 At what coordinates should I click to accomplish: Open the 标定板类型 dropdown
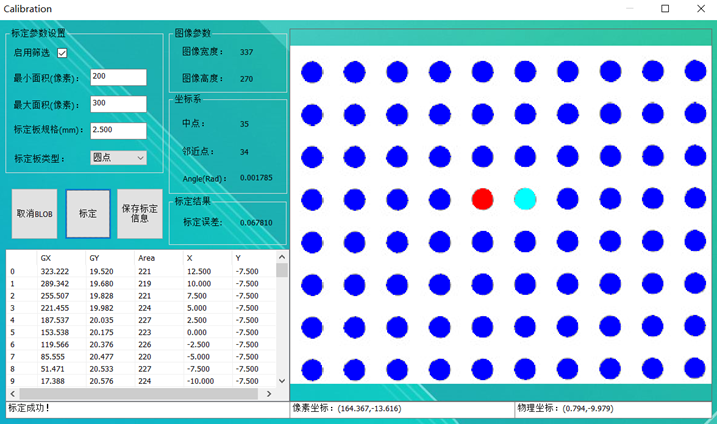click(118, 158)
